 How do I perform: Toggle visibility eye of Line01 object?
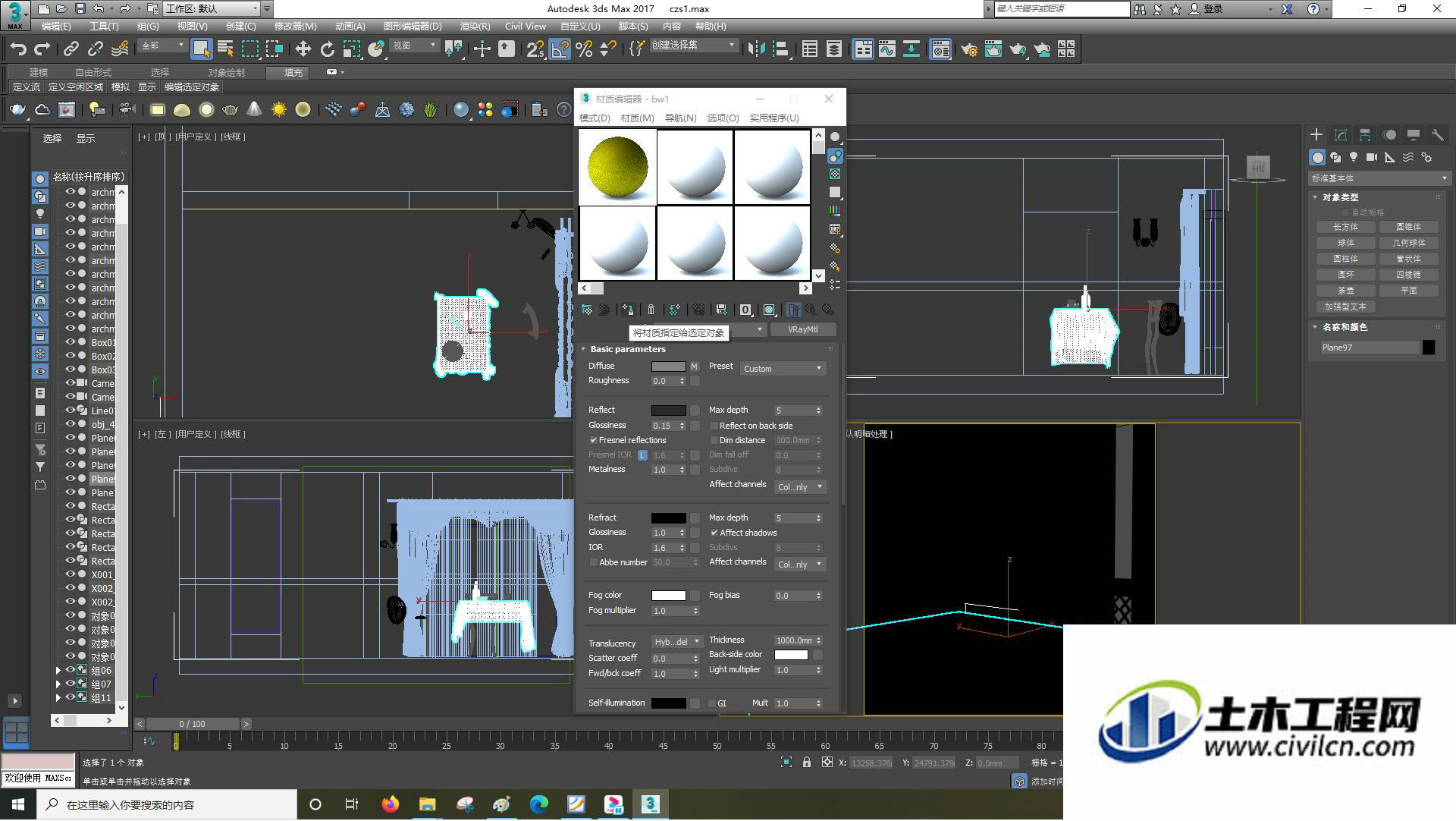click(x=70, y=410)
